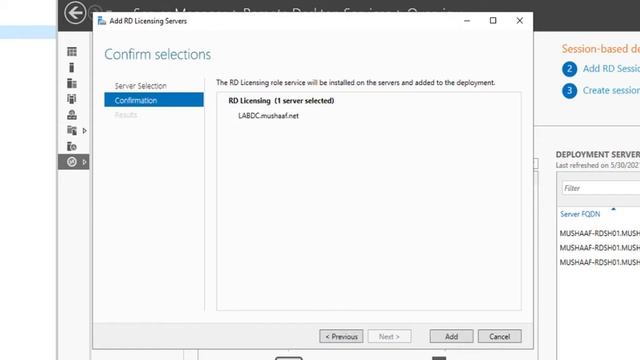
Task: Select the second MUSHAAF-RDSH01 server row
Action: (600, 248)
